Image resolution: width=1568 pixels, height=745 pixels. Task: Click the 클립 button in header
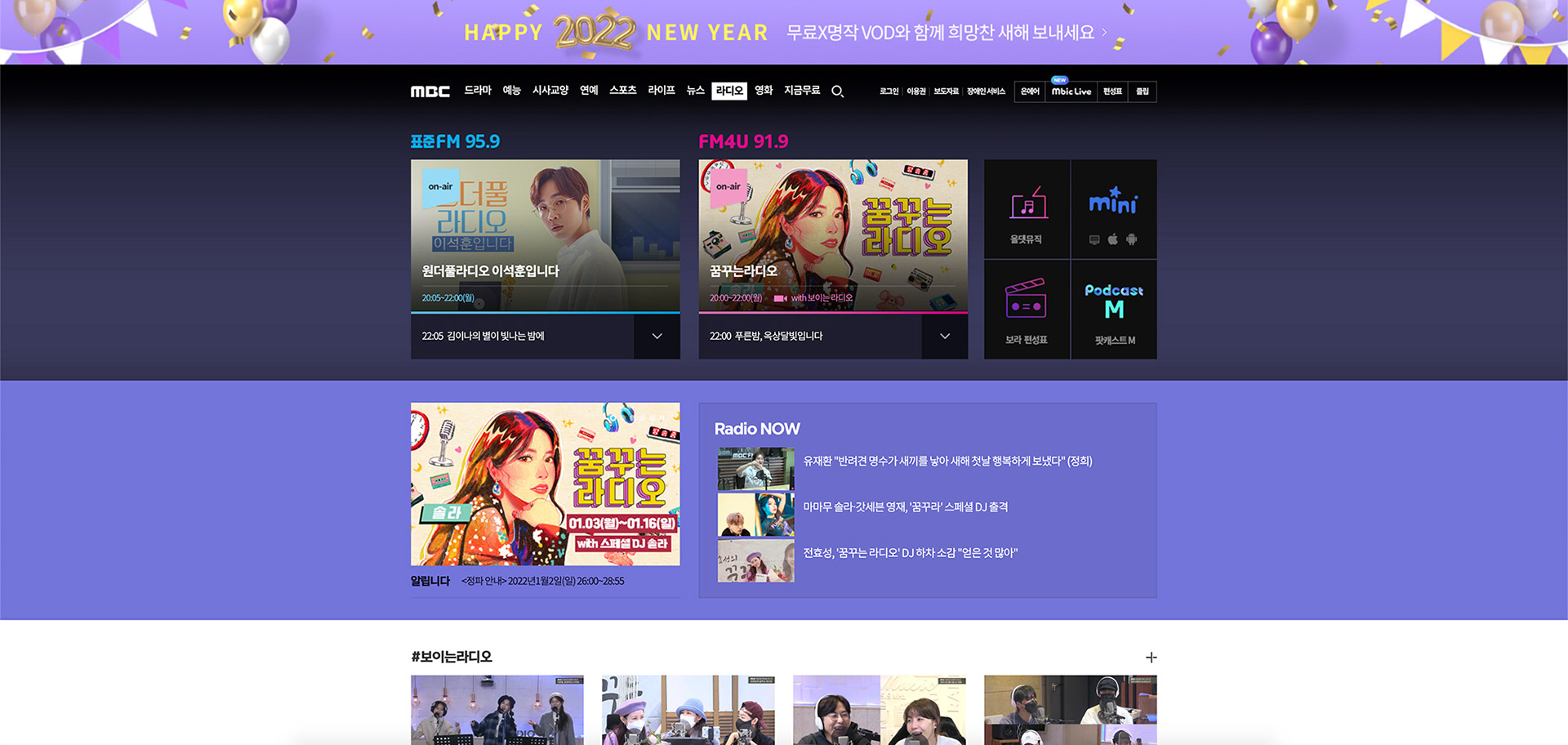click(1143, 91)
